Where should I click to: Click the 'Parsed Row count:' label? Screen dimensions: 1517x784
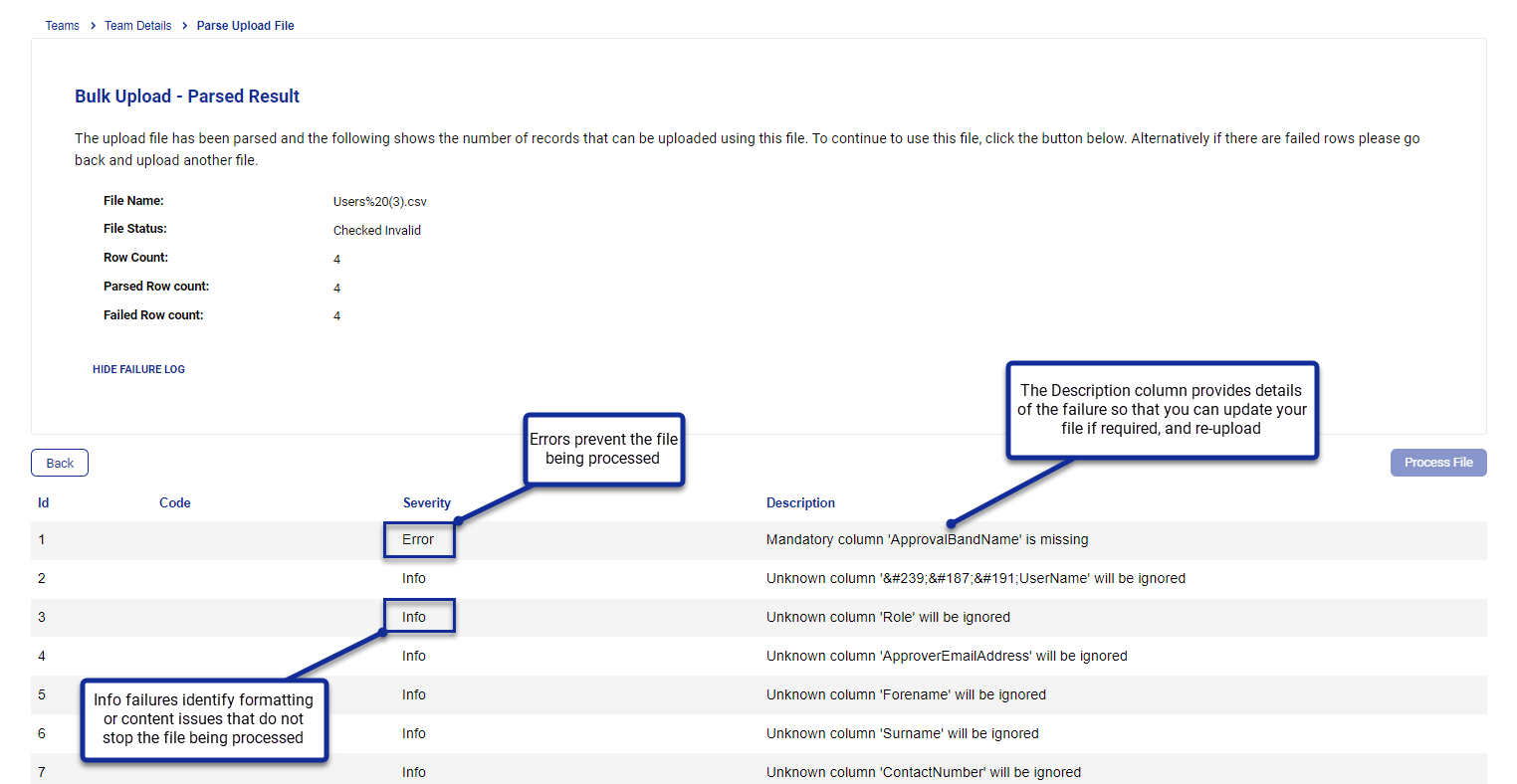click(156, 286)
